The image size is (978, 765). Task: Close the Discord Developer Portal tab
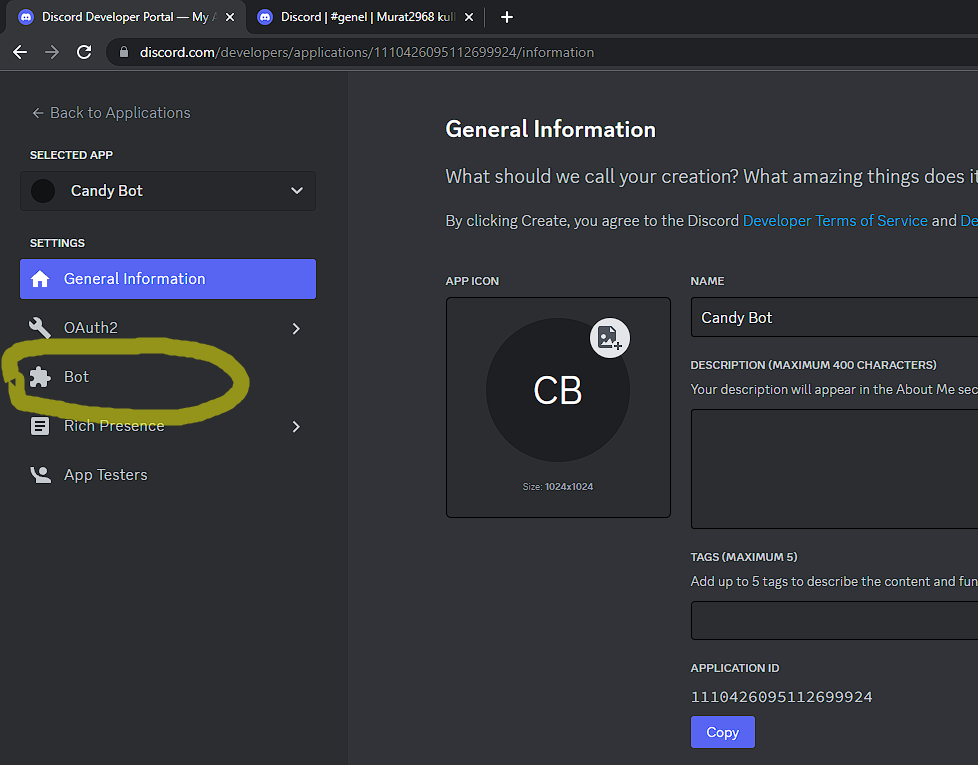(x=230, y=17)
